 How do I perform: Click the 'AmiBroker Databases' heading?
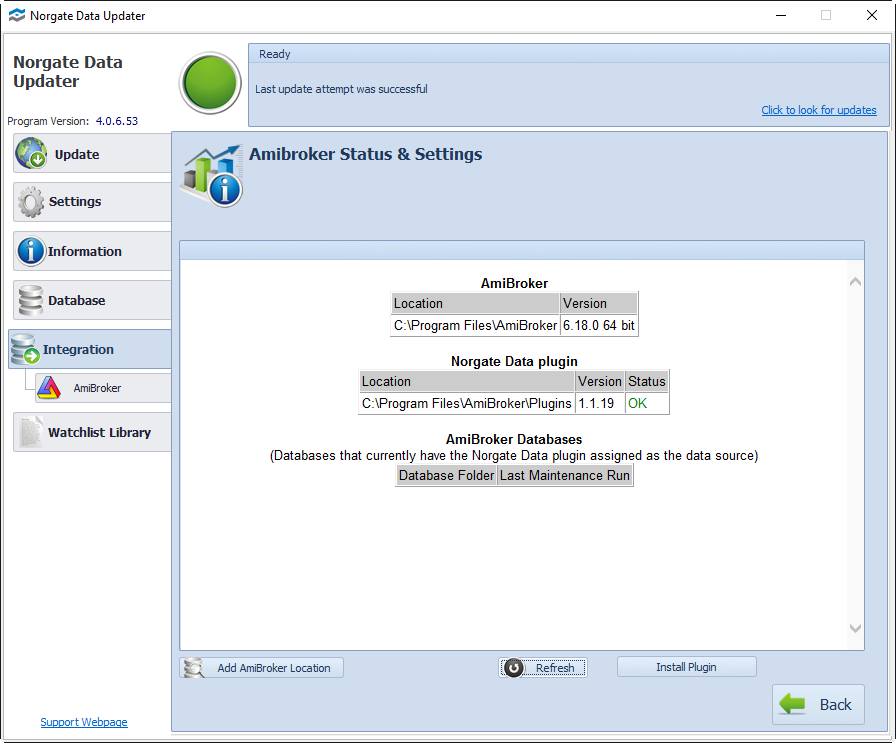pos(514,439)
